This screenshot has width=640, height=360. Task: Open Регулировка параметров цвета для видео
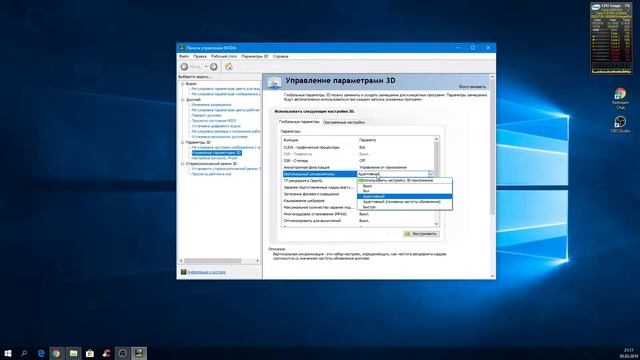click(x=226, y=89)
